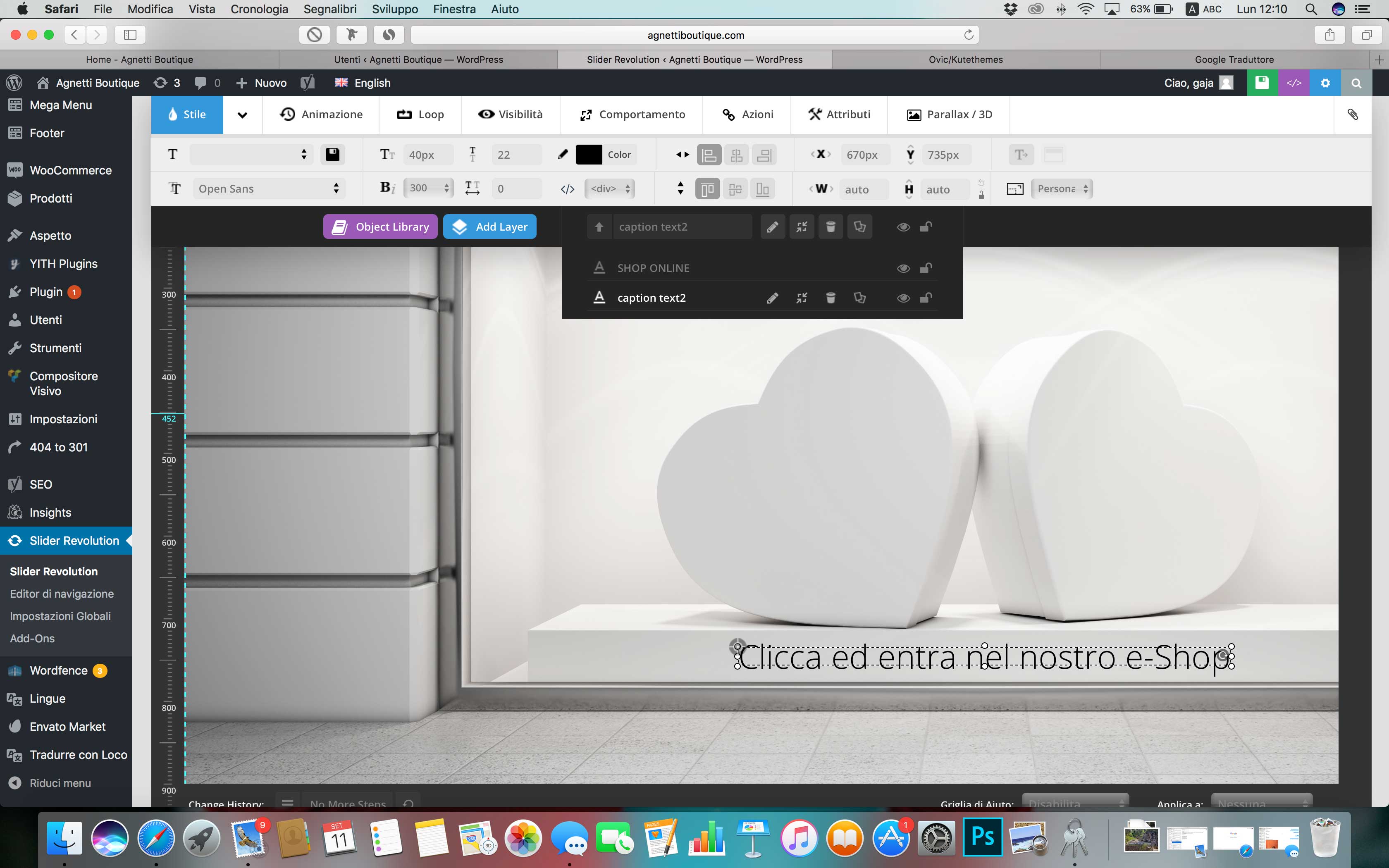Open the Comportamento tab
This screenshot has height=868, width=1389.
coord(632,115)
